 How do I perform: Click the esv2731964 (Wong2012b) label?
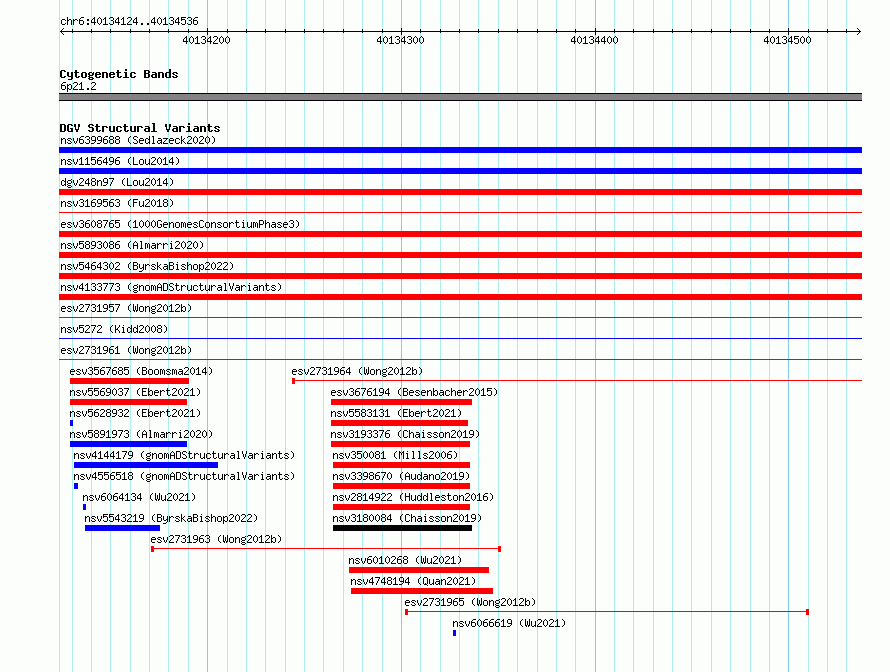(x=357, y=371)
